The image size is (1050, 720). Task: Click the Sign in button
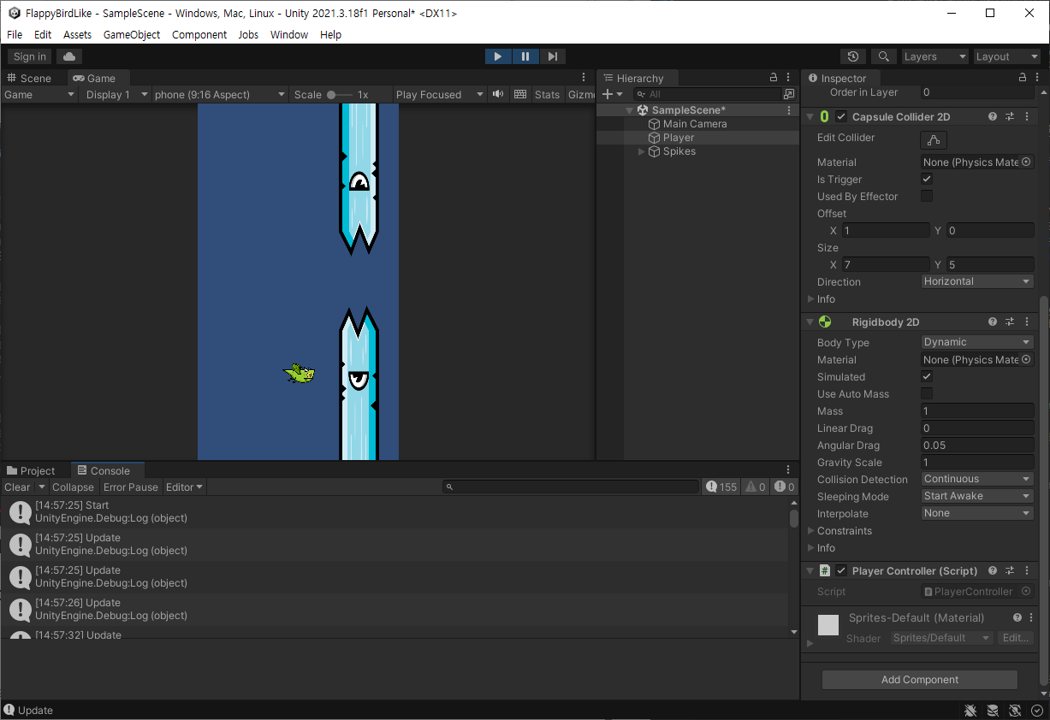click(x=29, y=56)
